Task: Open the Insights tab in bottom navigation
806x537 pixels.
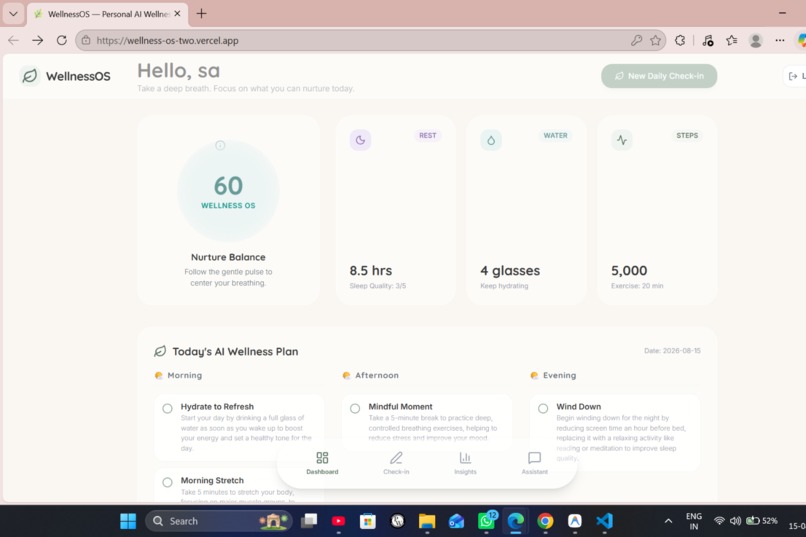Action: (465, 462)
